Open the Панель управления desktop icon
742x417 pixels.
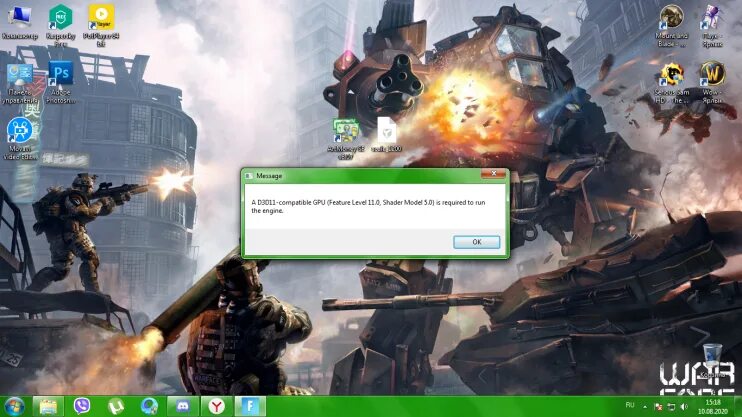tap(19, 83)
